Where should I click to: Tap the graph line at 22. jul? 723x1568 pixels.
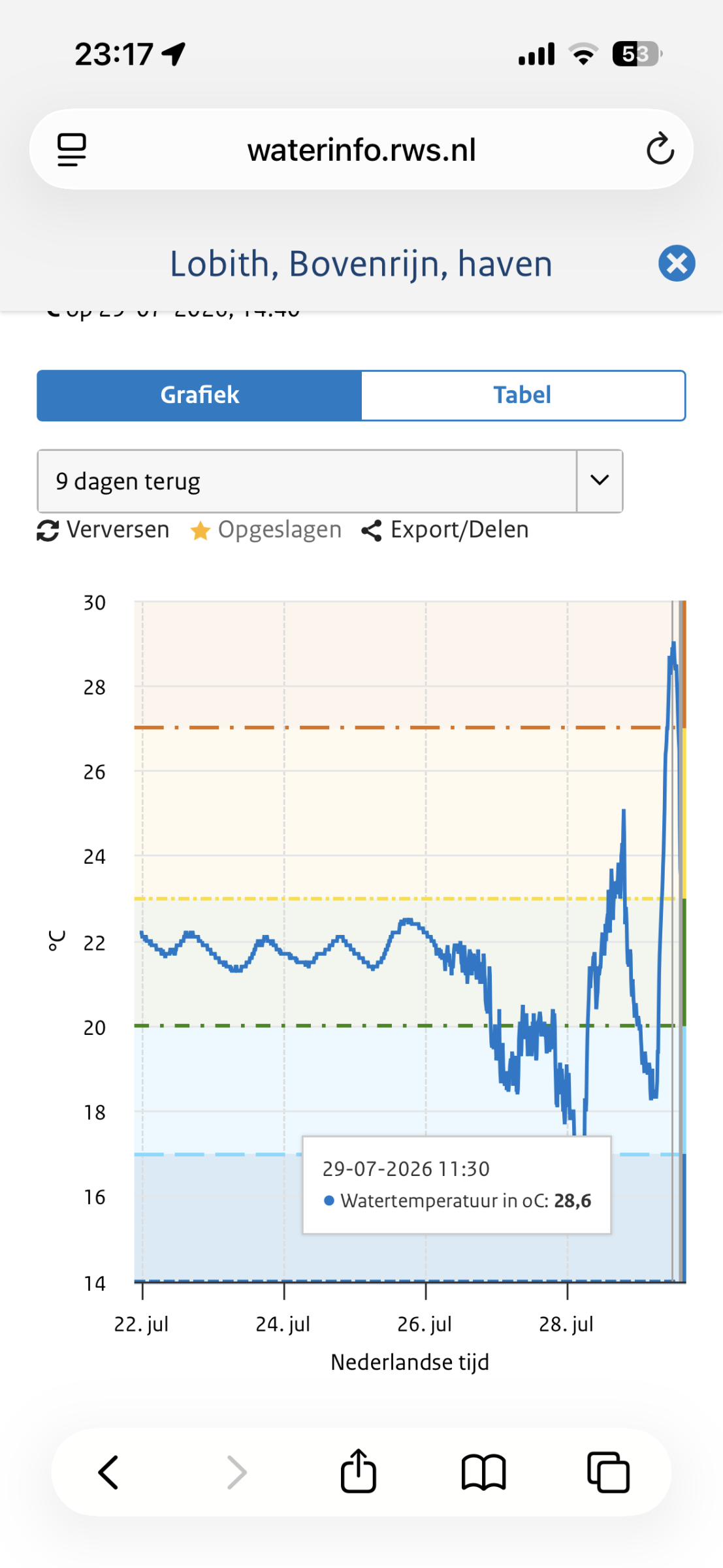click(142, 934)
